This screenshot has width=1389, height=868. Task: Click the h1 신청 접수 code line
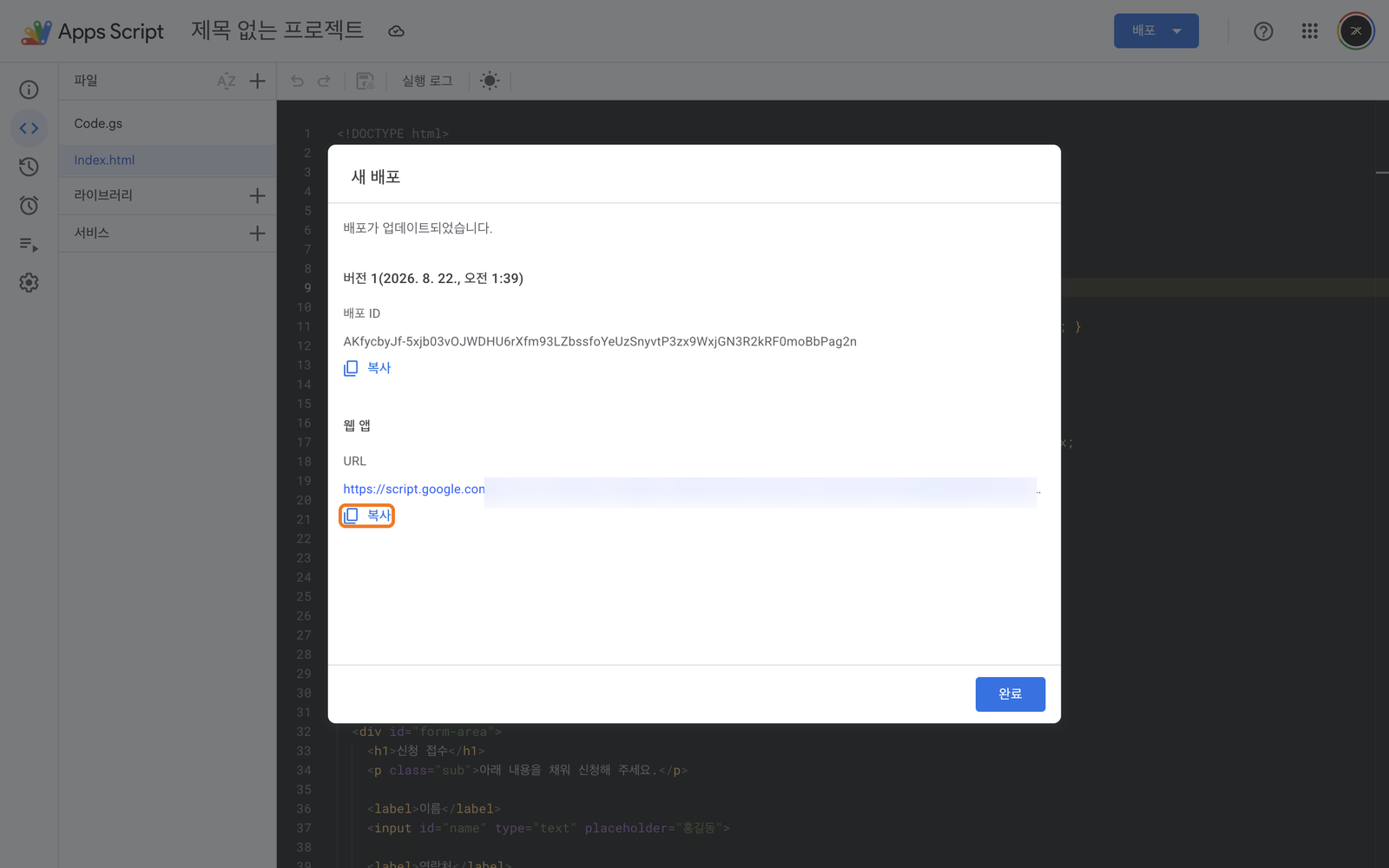point(425,751)
